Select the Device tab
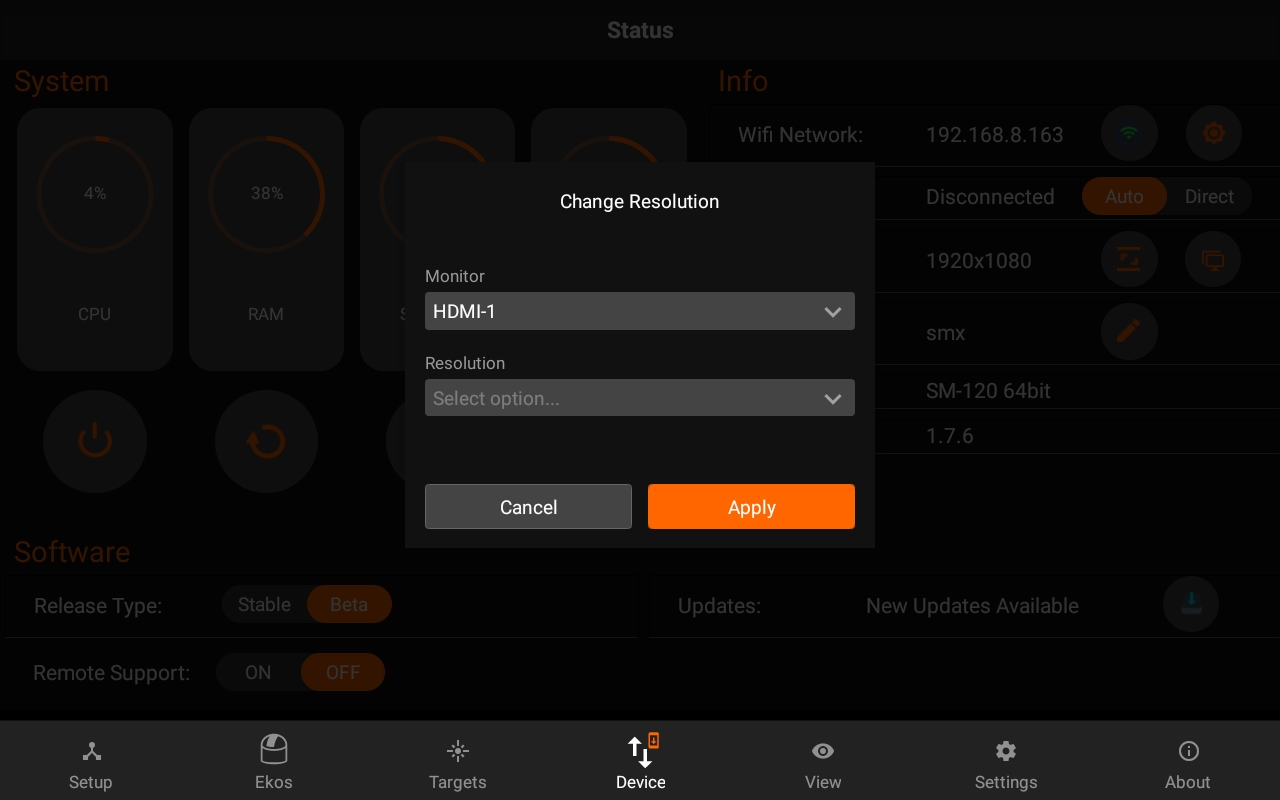This screenshot has height=800, width=1280. click(x=640, y=765)
